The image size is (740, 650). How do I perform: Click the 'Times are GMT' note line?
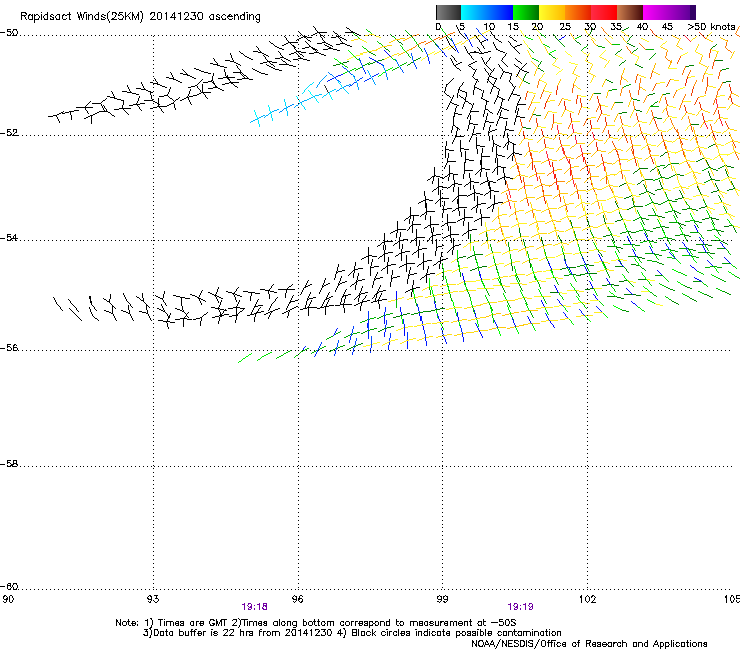(316, 623)
